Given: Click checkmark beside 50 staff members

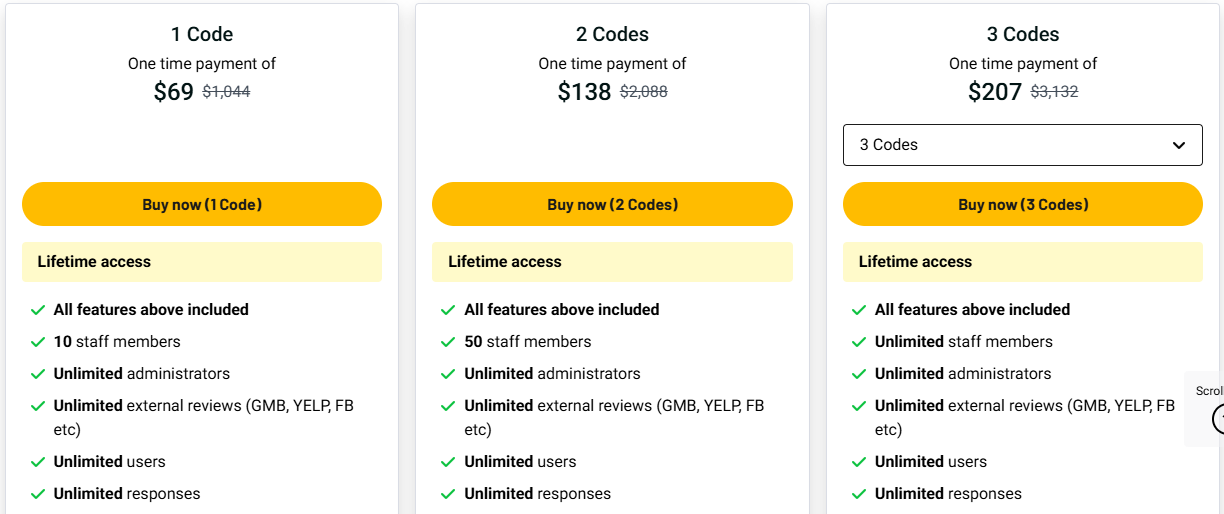Looking at the screenshot, I should pyautogui.click(x=449, y=342).
